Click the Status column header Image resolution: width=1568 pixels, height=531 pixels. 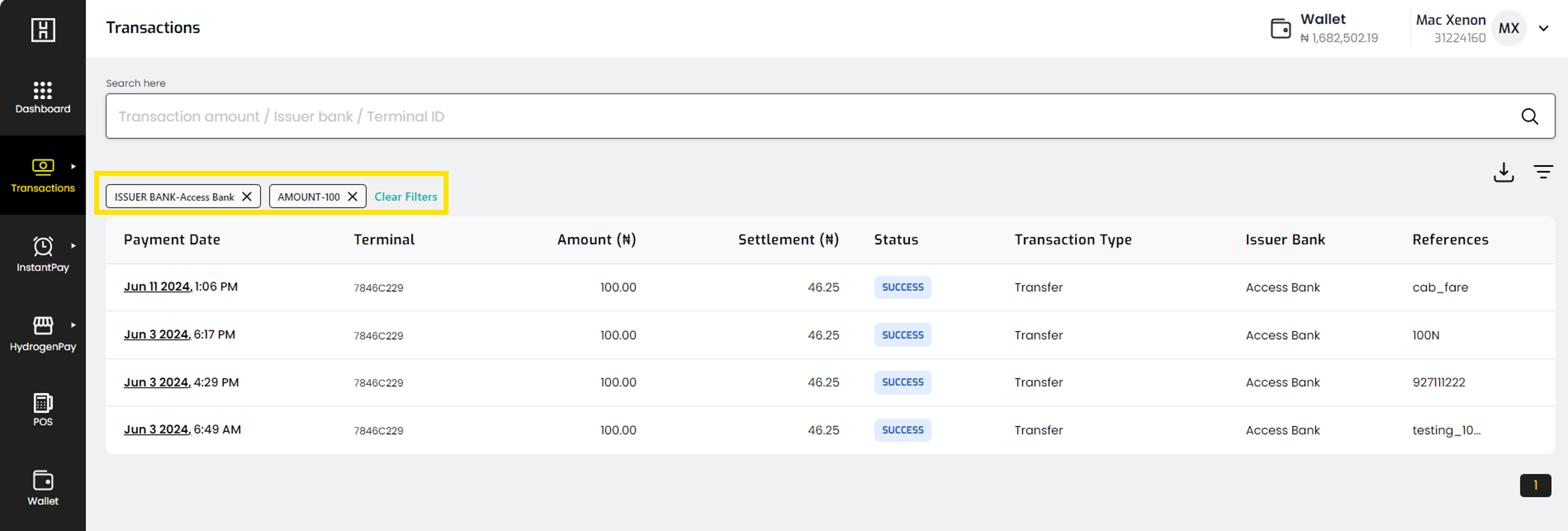click(x=896, y=240)
